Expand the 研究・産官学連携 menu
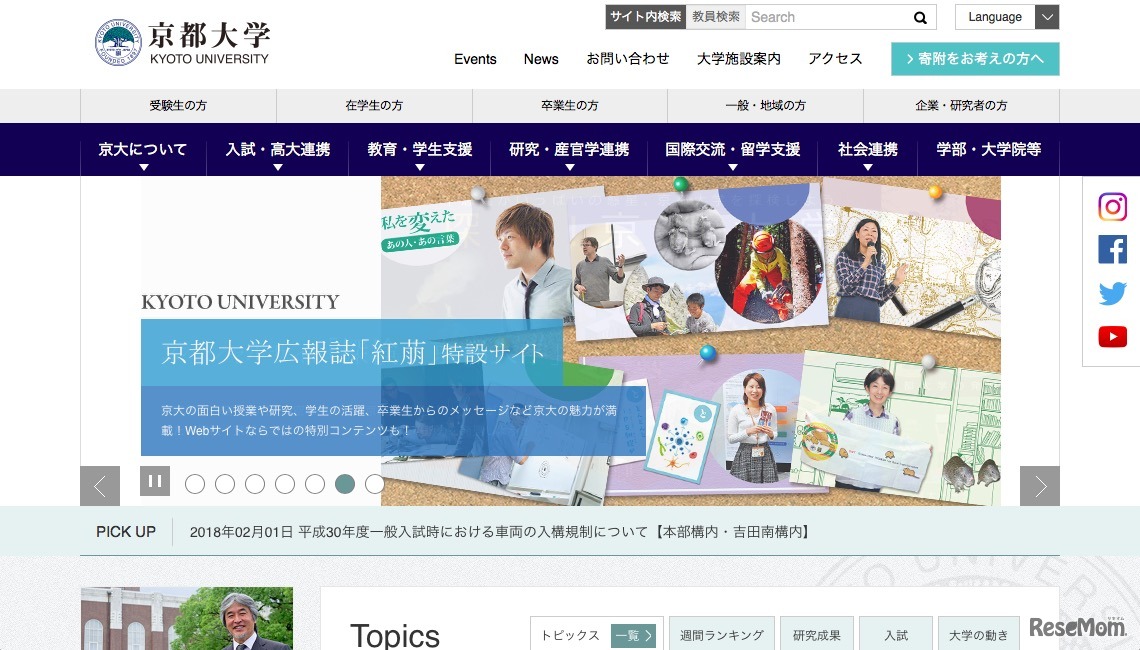This screenshot has width=1140, height=650. (x=569, y=150)
